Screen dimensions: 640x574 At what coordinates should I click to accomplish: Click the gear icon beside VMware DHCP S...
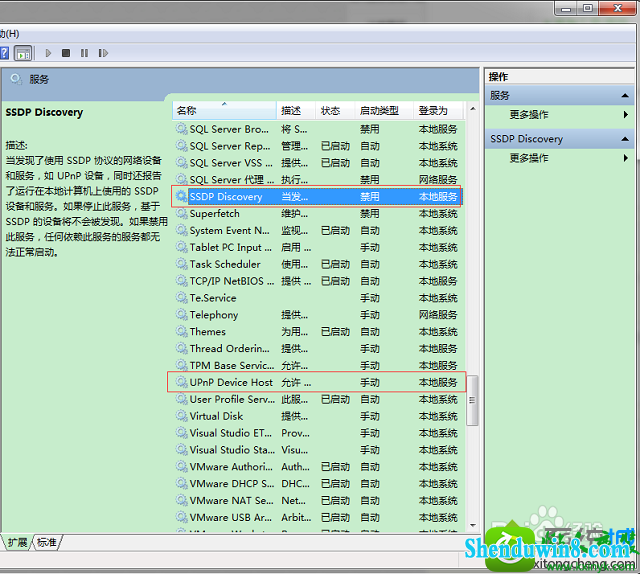click(182, 483)
